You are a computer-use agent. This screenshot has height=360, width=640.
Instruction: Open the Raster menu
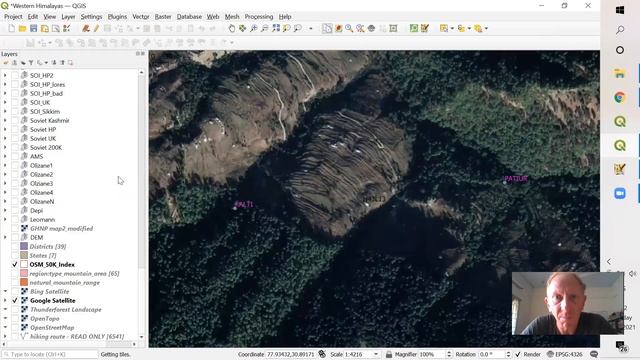point(163,17)
